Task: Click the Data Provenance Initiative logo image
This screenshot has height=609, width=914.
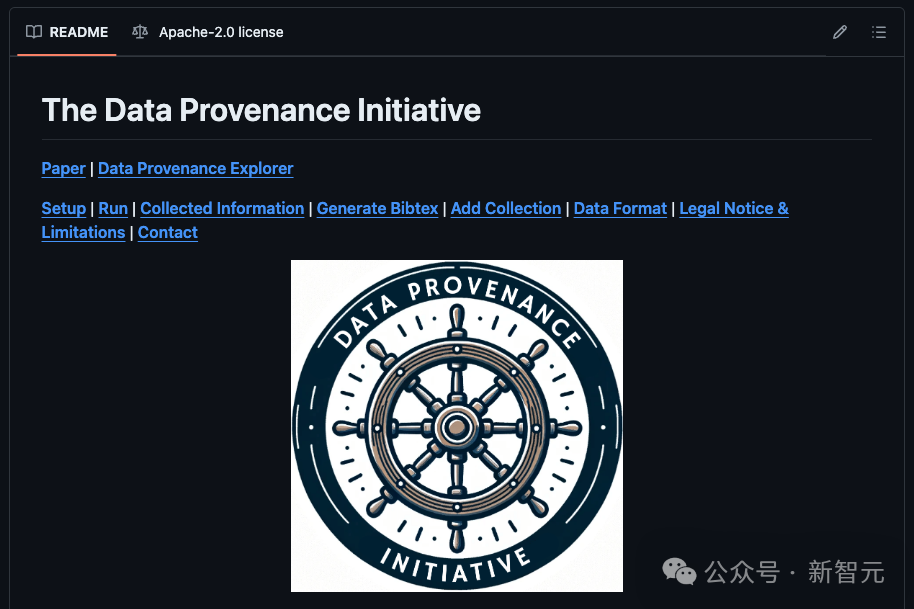Action: [x=457, y=426]
